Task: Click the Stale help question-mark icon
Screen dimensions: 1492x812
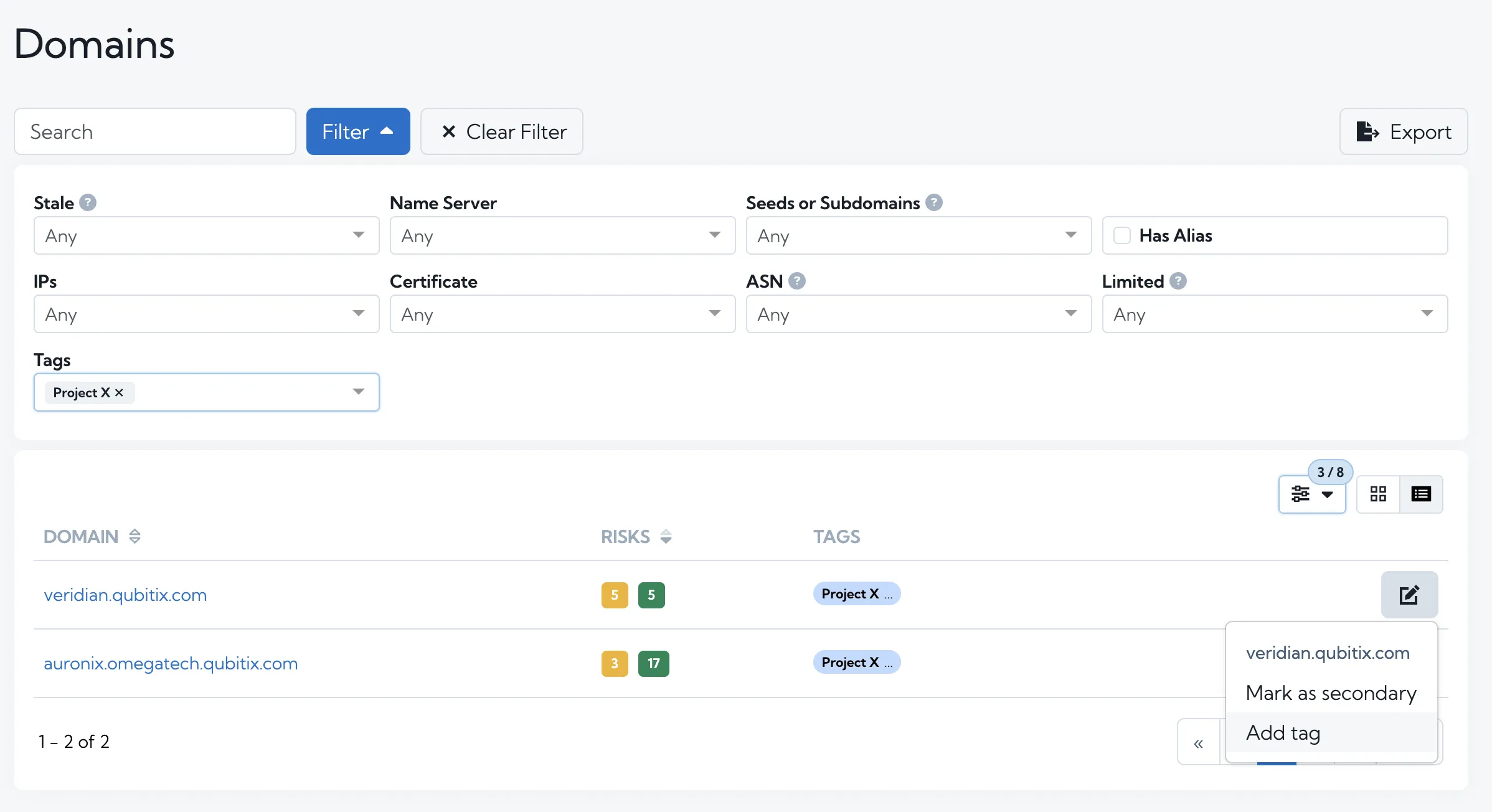Action: 88,202
